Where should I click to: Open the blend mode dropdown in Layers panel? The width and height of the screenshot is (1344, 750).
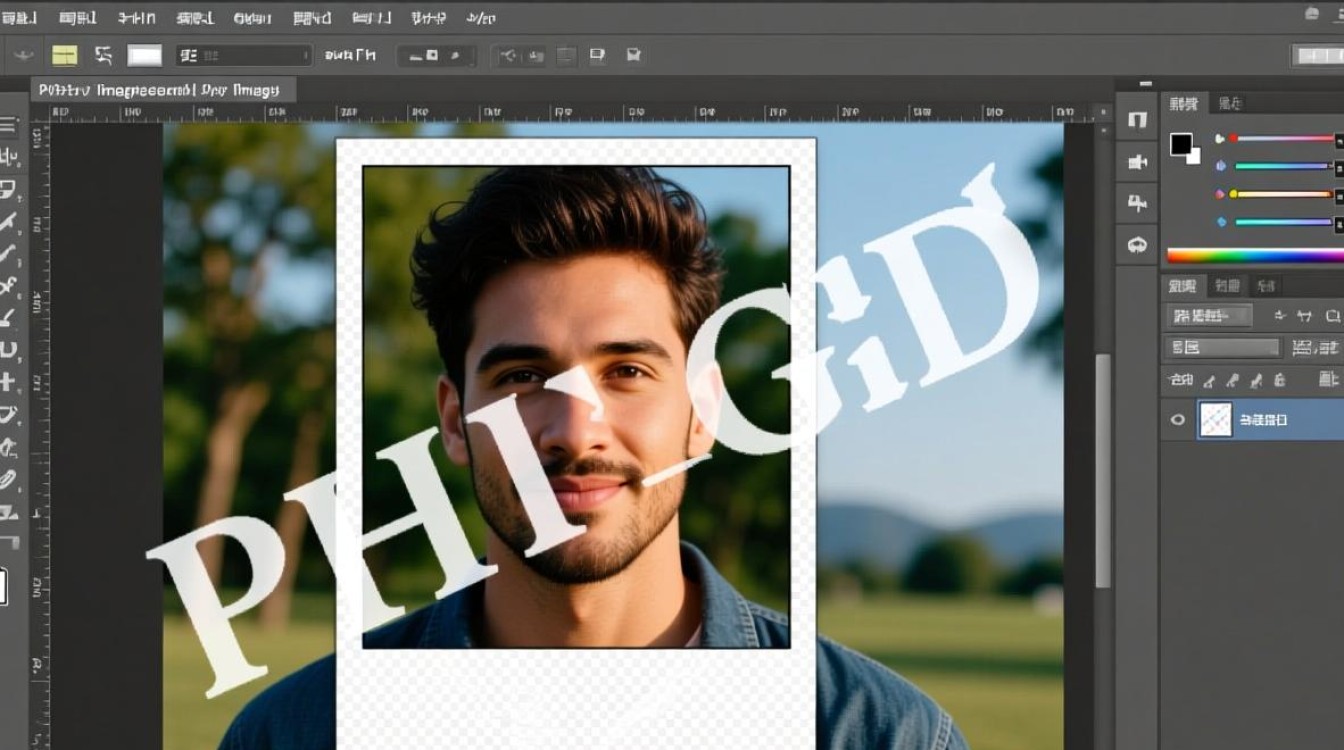click(x=1209, y=316)
